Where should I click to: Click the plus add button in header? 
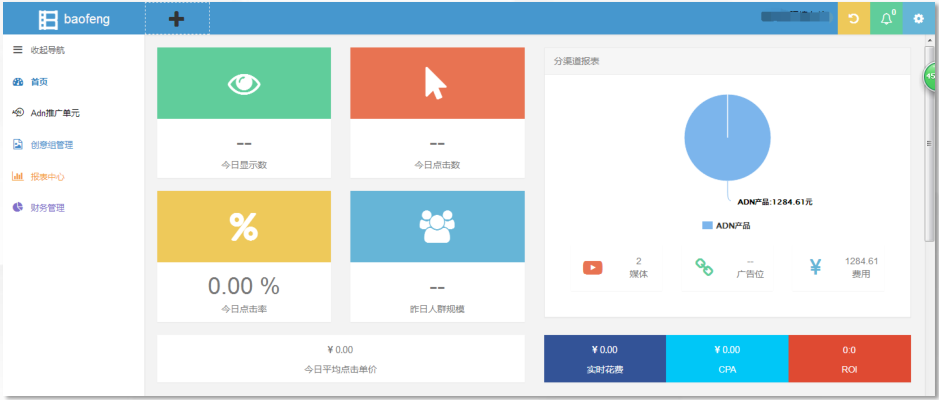click(x=177, y=19)
